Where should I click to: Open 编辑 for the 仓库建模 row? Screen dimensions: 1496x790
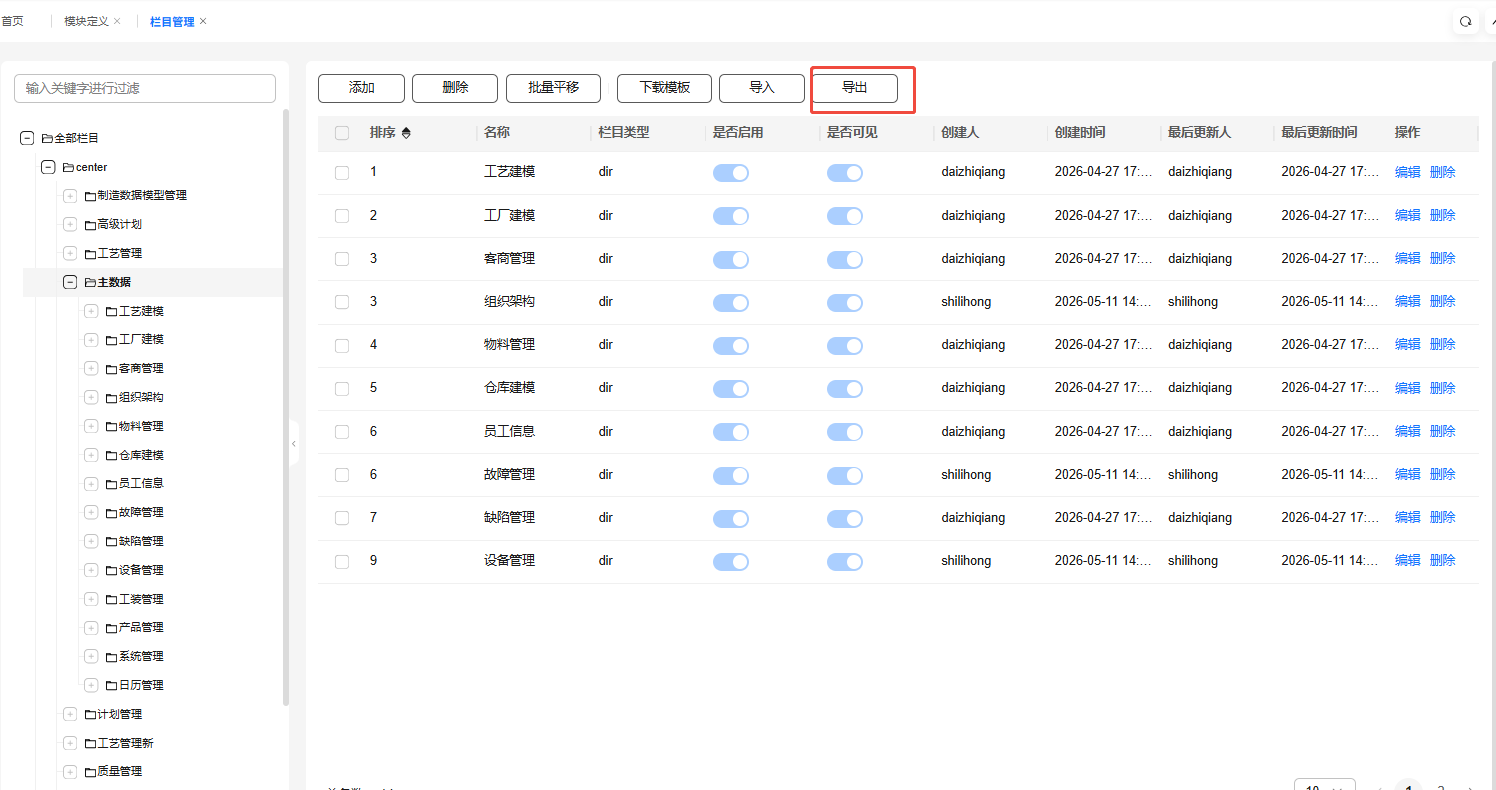click(x=1408, y=388)
